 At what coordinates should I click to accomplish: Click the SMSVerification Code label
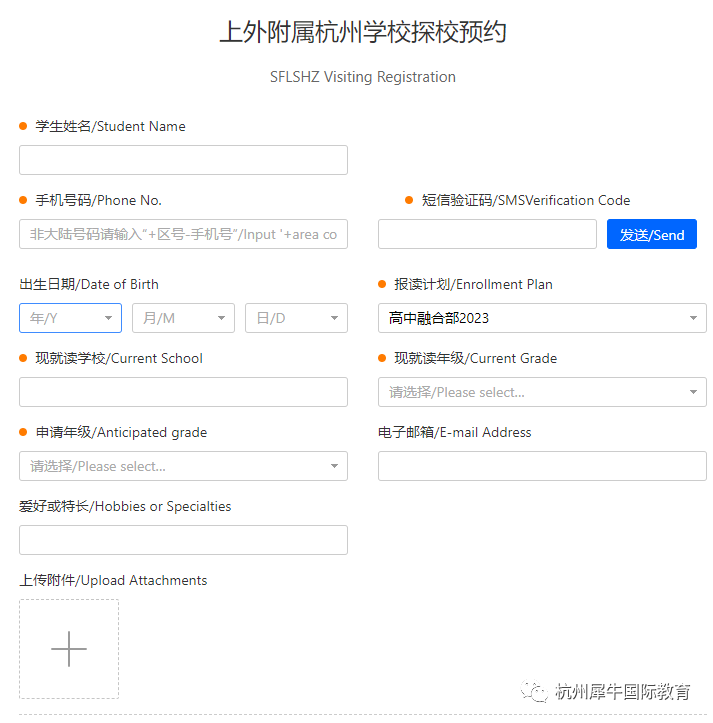click(x=526, y=200)
